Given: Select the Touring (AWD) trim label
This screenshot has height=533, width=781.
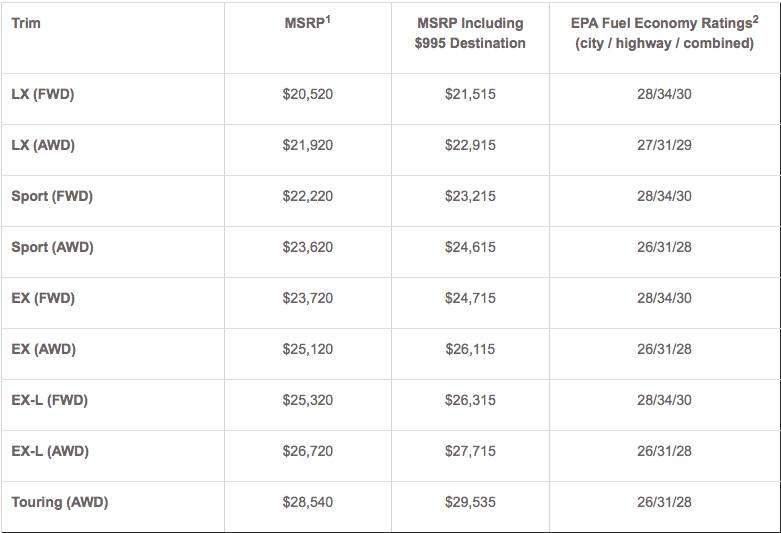Looking at the screenshot, I should pos(60,502).
